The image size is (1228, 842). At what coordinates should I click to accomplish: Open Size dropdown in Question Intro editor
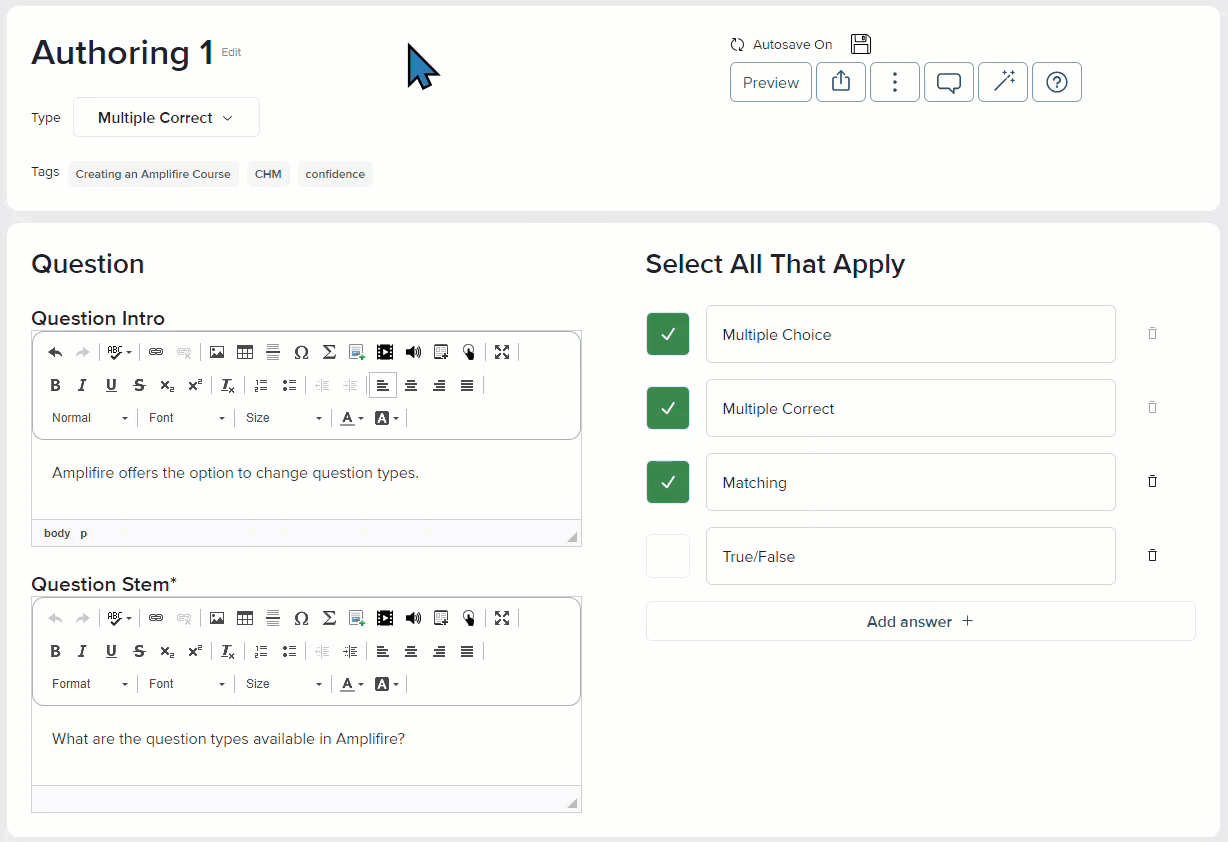(x=284, y=418)
